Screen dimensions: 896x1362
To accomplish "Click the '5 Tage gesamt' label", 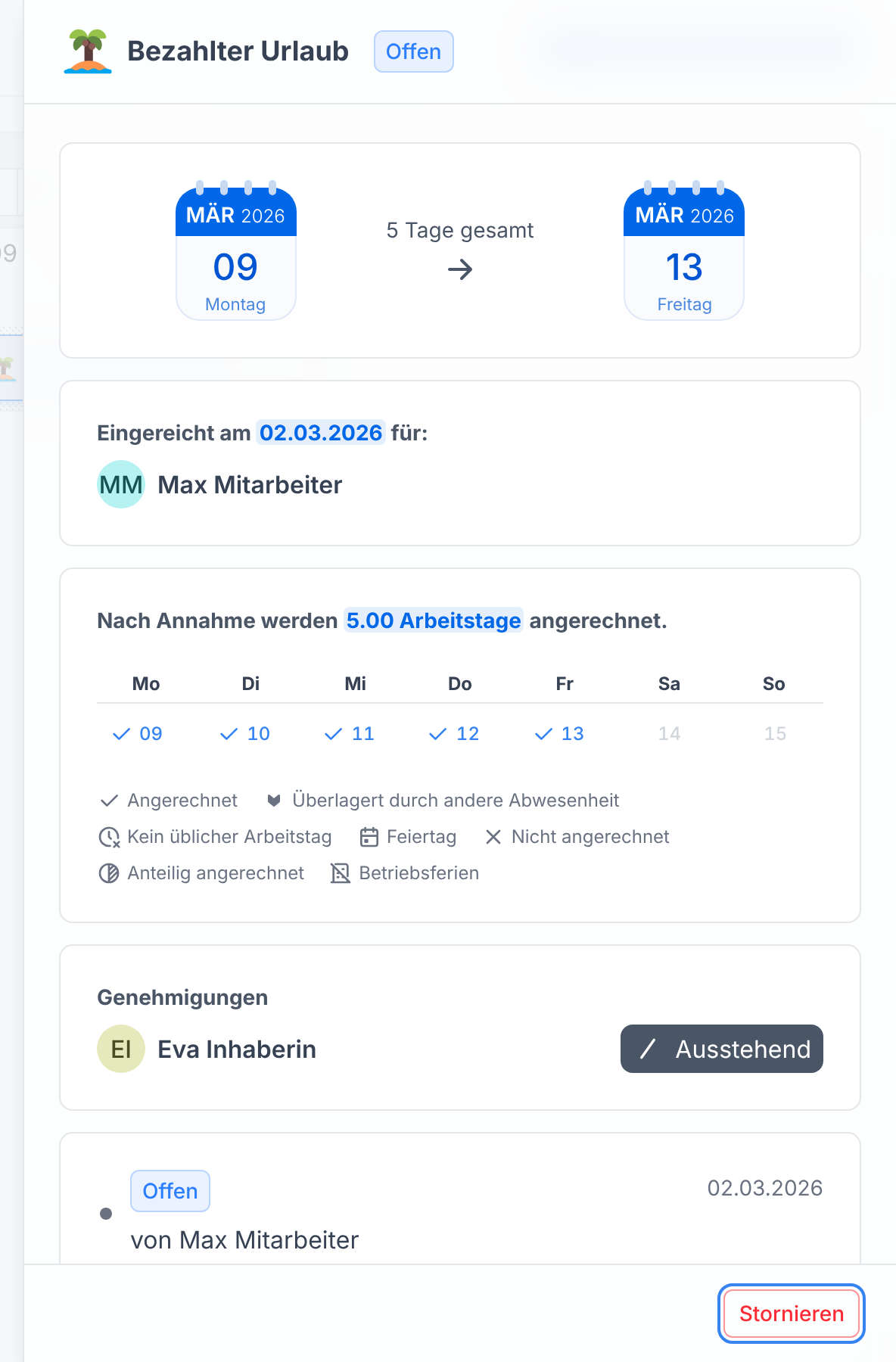I will click(460, 230).
